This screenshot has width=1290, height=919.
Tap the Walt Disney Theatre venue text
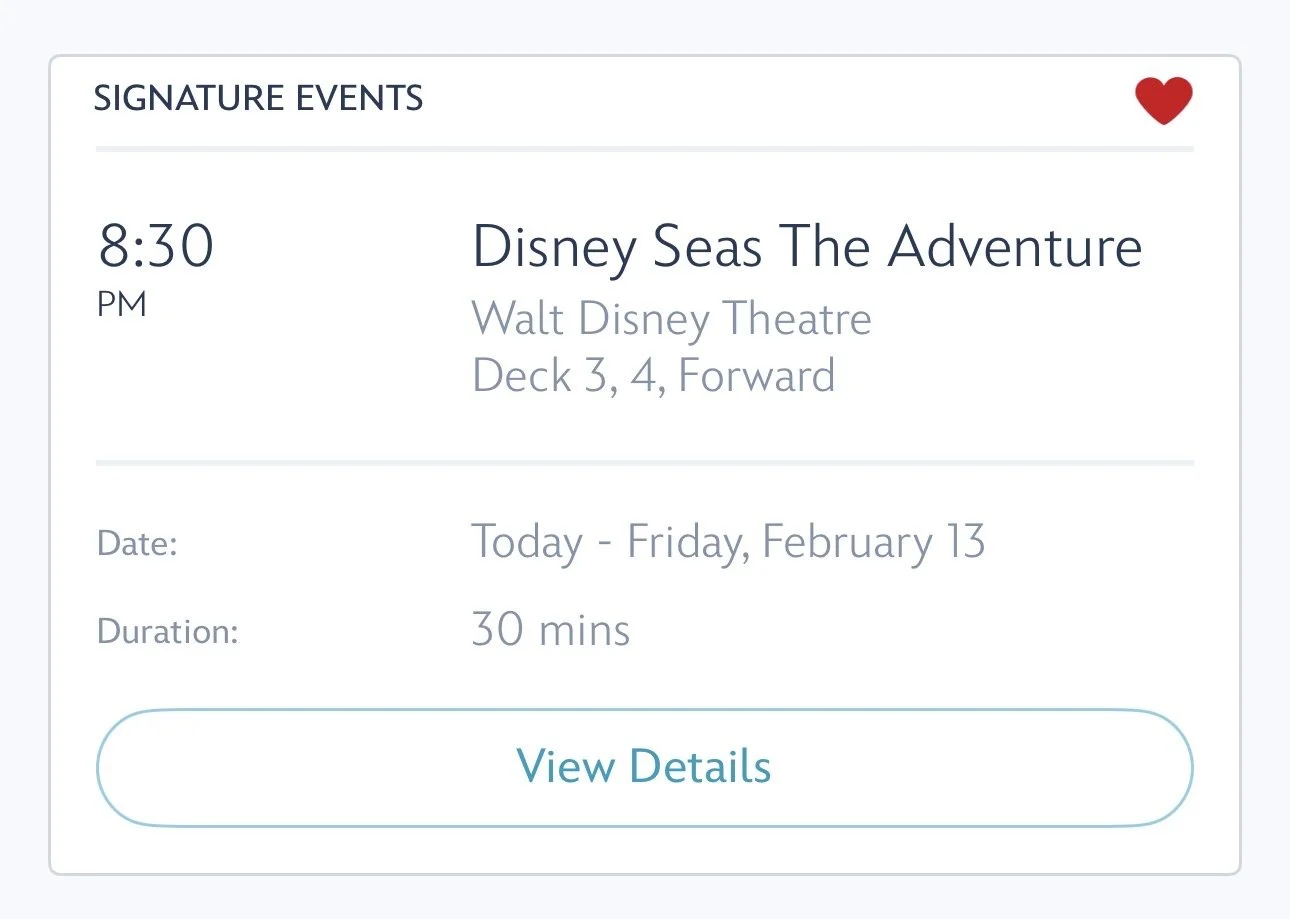click(x=671, y=319)
